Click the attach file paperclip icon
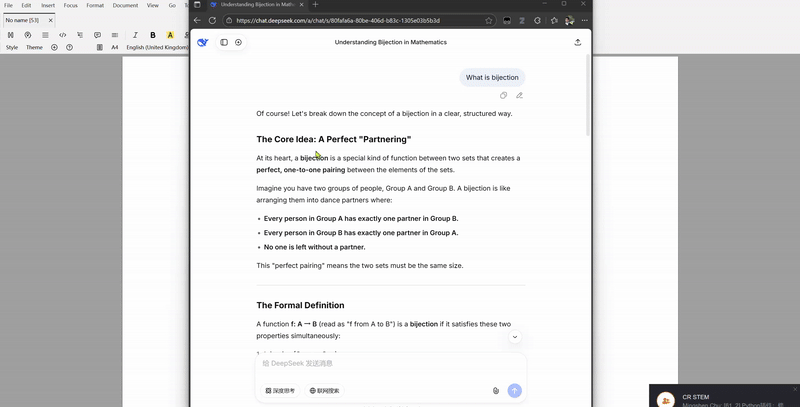800x407 pixels. pyautogui.click(x=496, y=391)
